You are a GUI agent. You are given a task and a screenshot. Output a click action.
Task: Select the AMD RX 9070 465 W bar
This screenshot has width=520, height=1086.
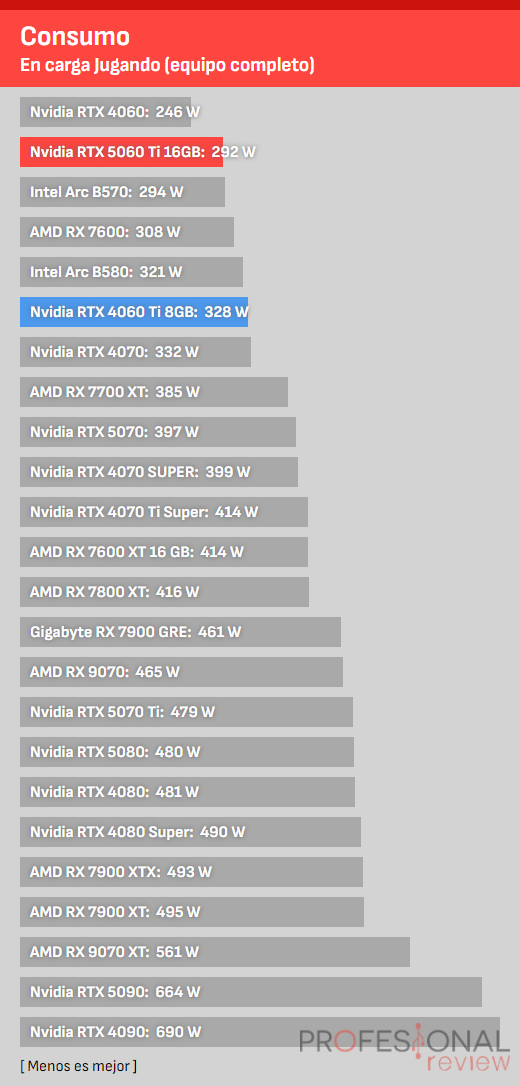click(181, 673)
